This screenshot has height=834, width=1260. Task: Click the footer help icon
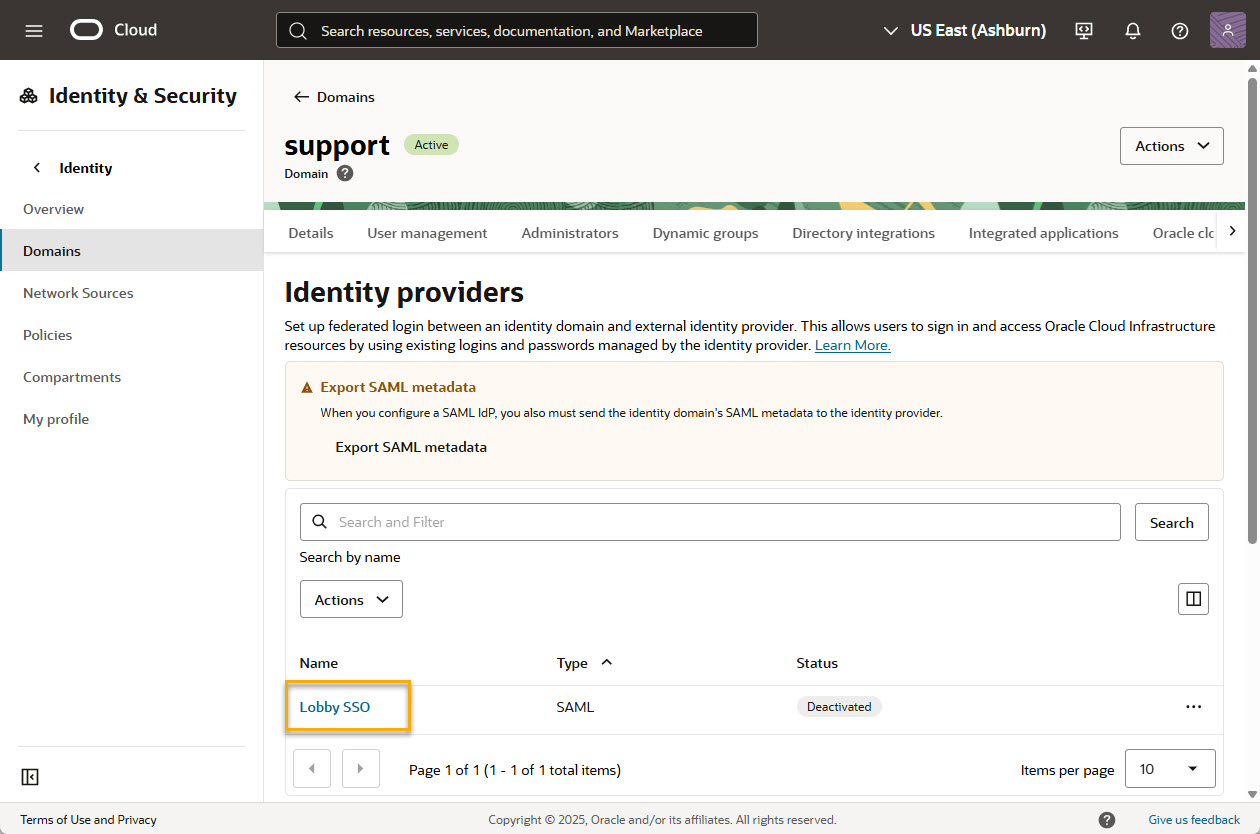pyautogui.click(x=1107, y=820)
